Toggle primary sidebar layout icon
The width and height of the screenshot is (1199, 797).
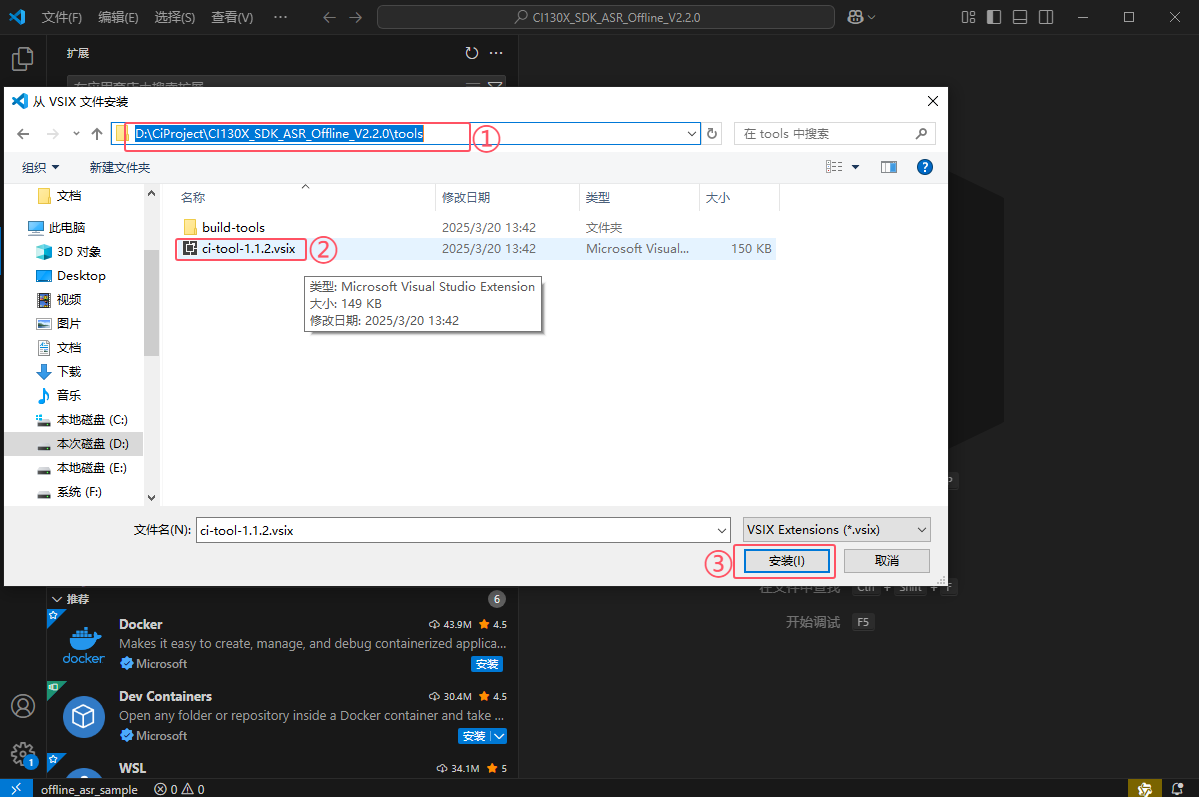tap(994, 17)
